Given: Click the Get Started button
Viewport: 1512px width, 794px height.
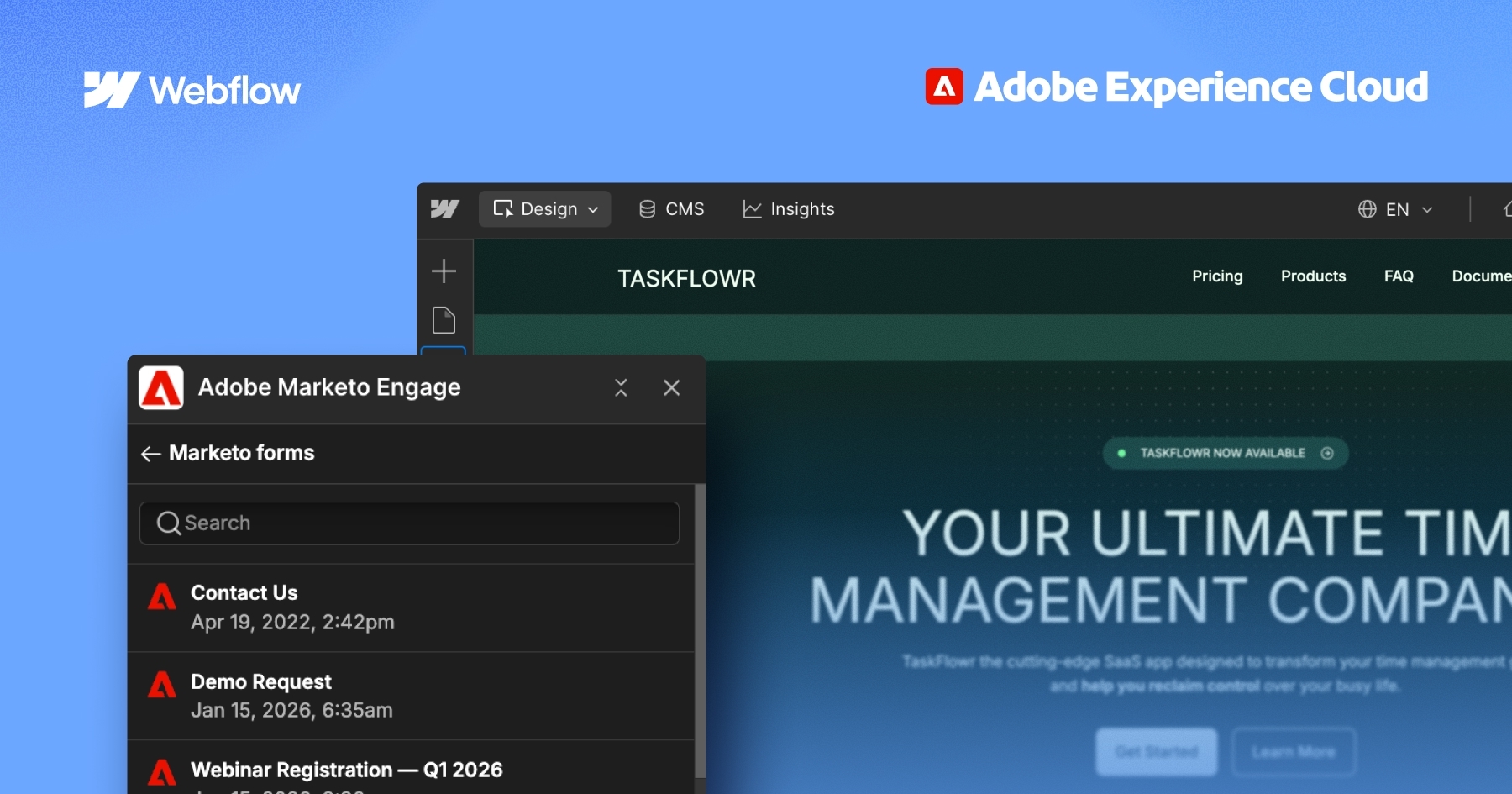Looking at the screenshot, I should (x=1157, y=752).
